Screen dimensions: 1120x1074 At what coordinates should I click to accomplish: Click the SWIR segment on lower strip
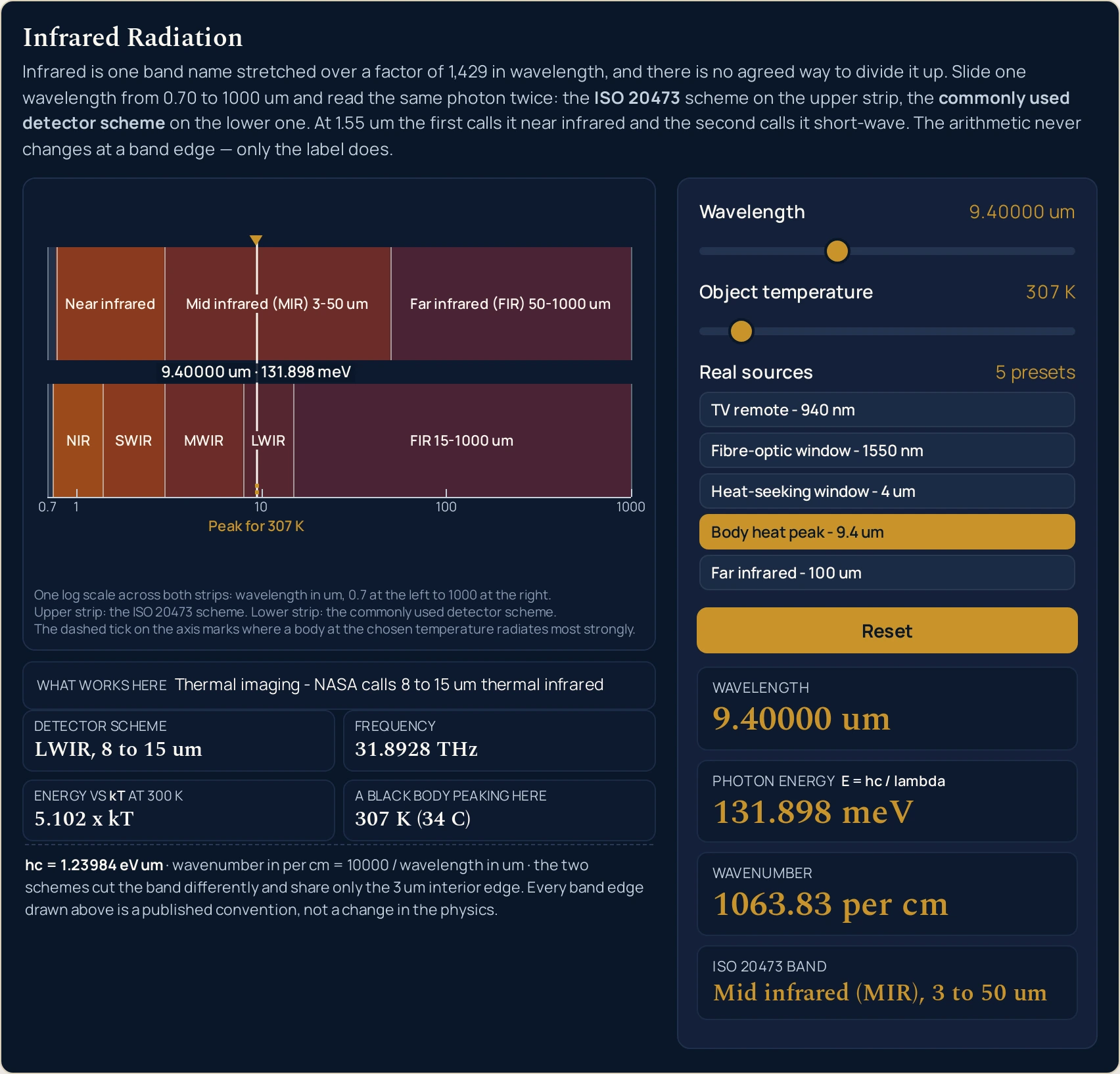(133, 440)
